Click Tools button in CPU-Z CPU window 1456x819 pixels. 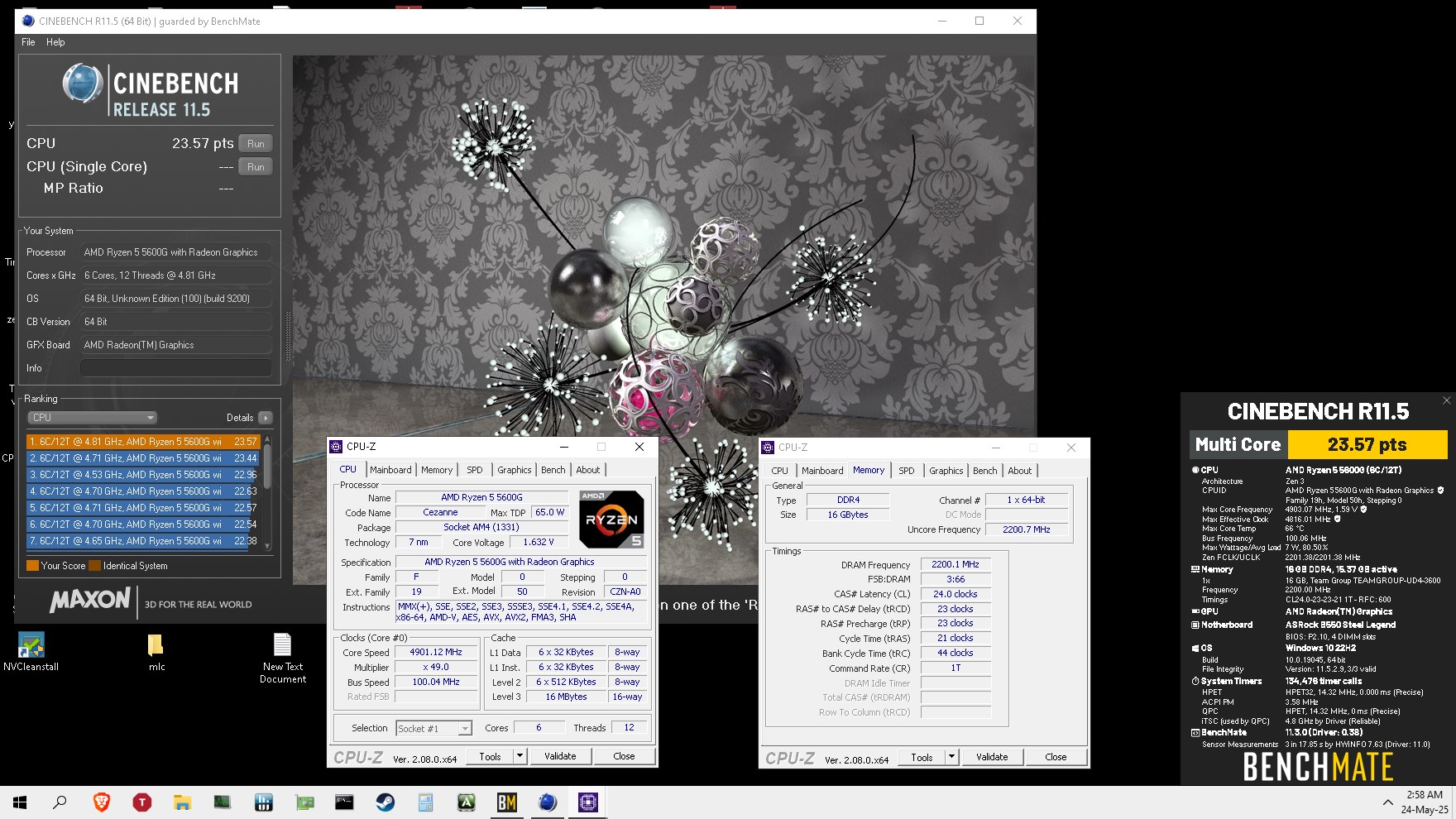490,756
